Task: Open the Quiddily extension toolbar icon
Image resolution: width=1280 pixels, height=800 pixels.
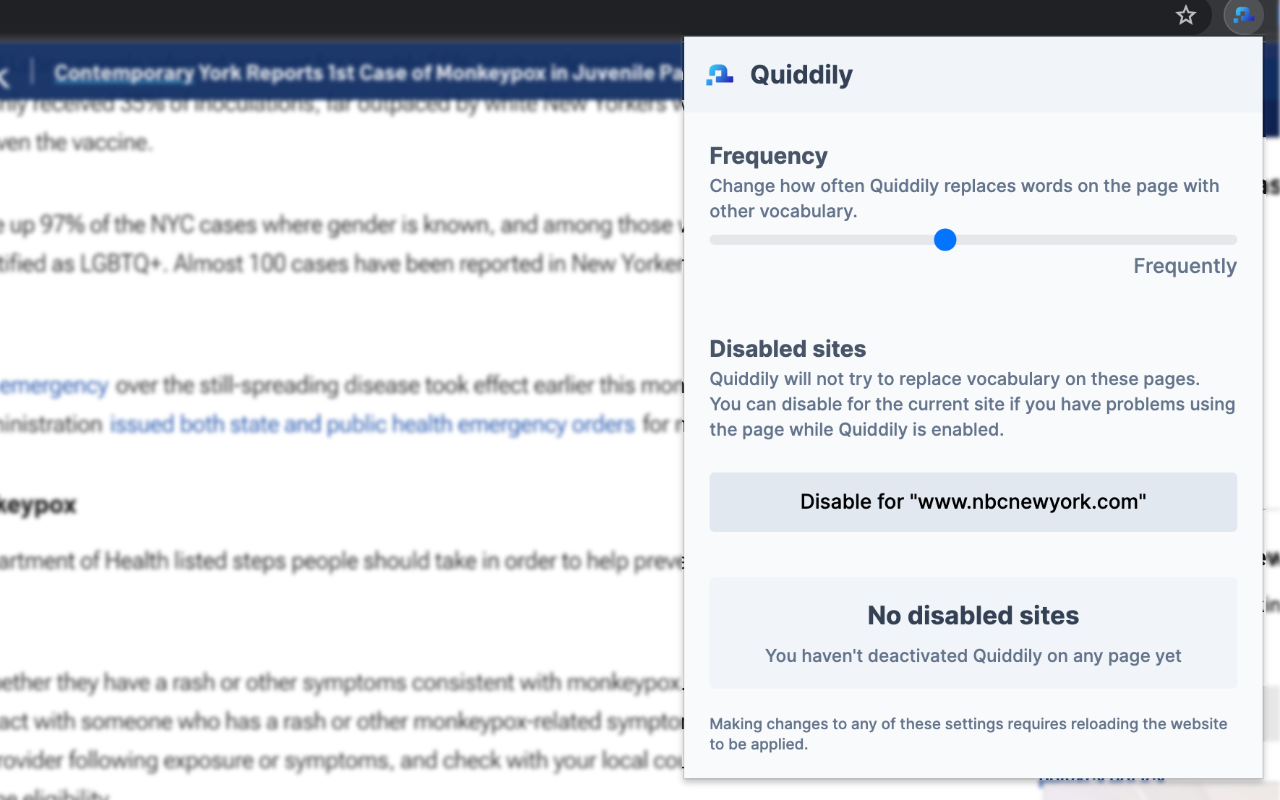Action: 1243,15
